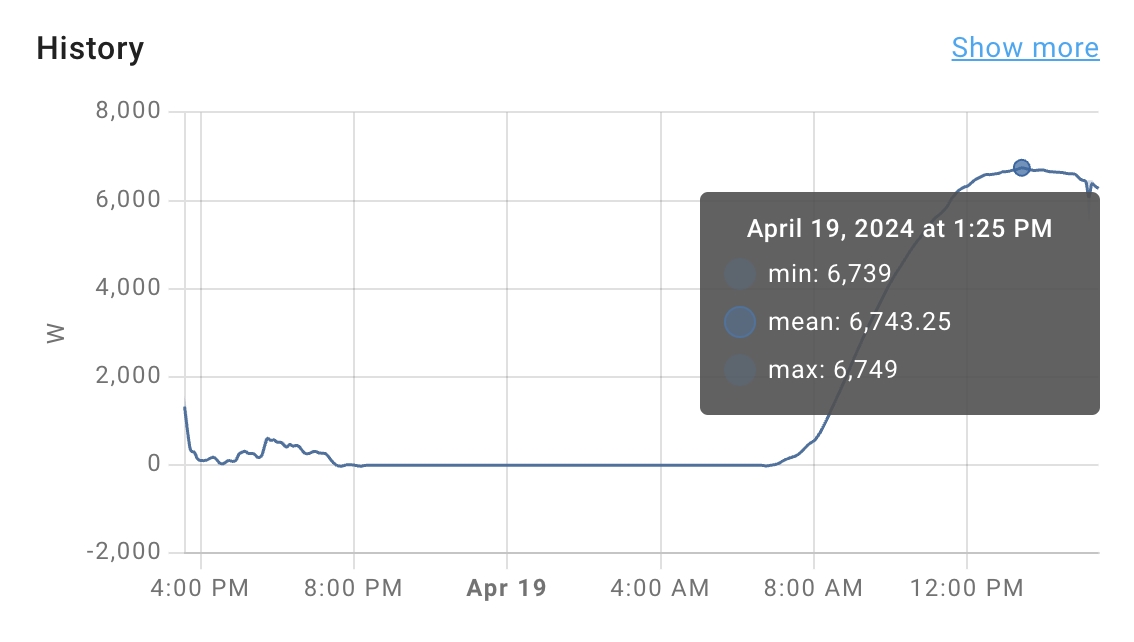Image resolution: width=1134 pixels, height=642 pixels.
Task: Click the 4:00 AM time axis label
Action: tap(660, 587)
